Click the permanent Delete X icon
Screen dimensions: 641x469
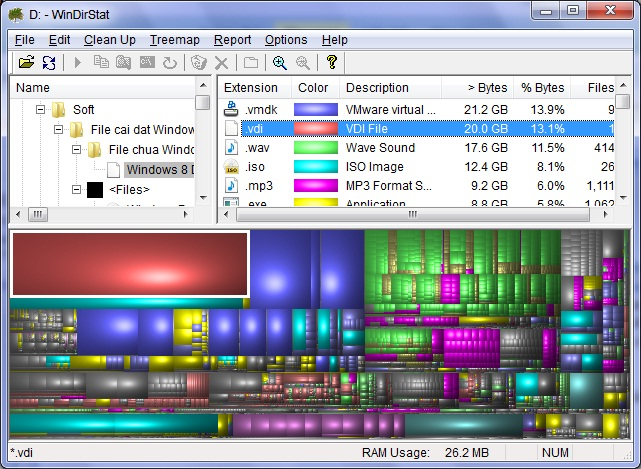point(222,63)
